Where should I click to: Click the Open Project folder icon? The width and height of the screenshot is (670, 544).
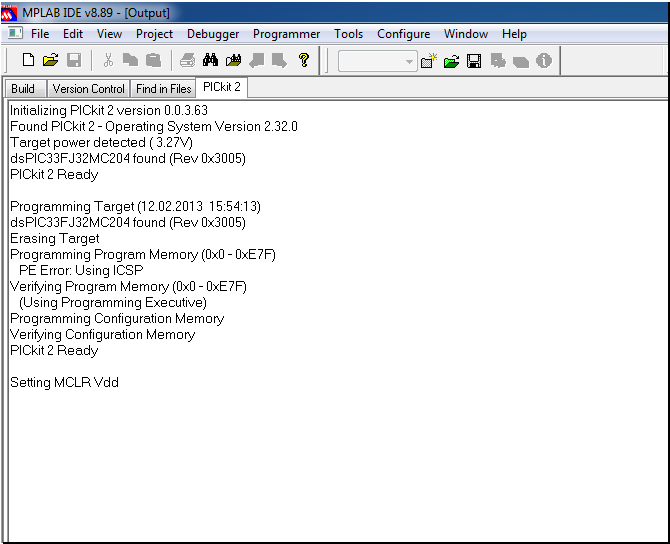451,61
